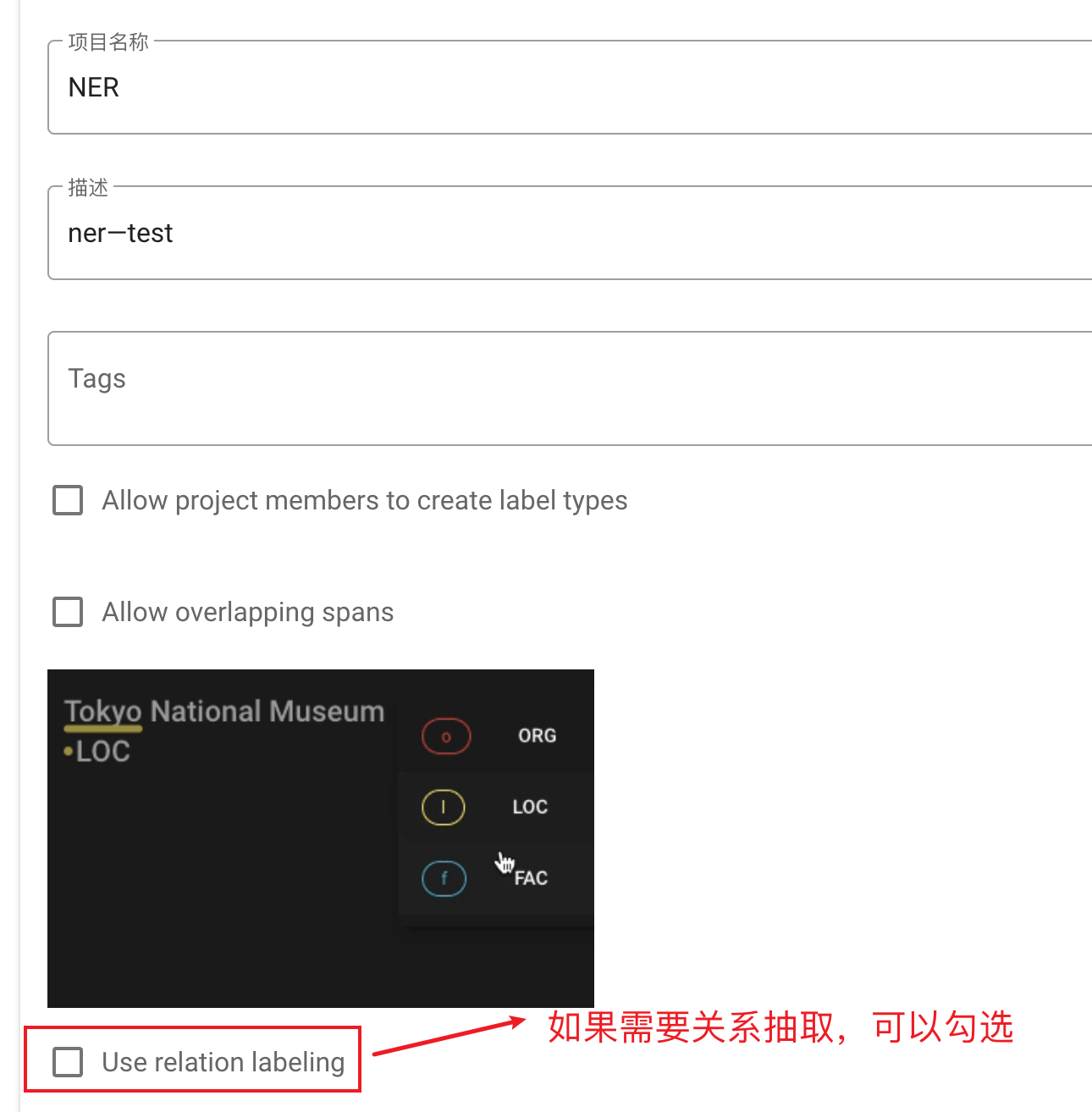Click the red "o" shortcut badge for ORG
1092x1112 pixels.
coord(445,736)
